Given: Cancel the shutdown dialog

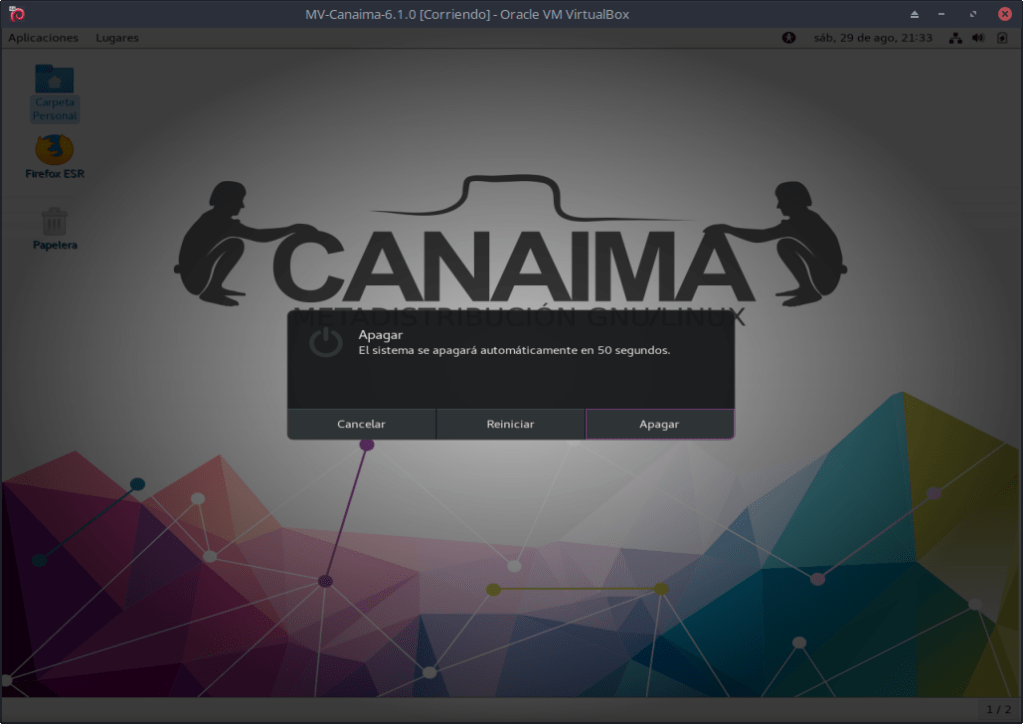Looking at the screenshot, I should 361,424.
